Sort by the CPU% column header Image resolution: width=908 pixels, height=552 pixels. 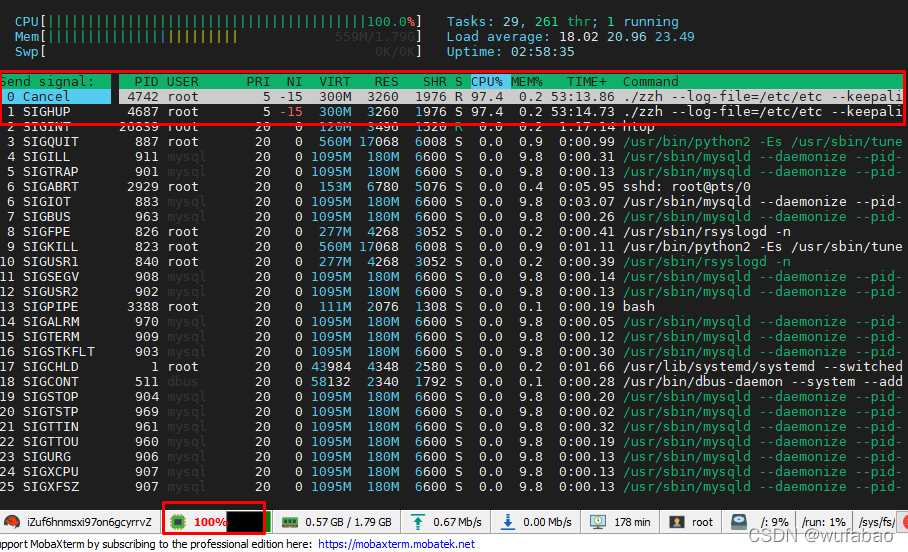point(486,82)
